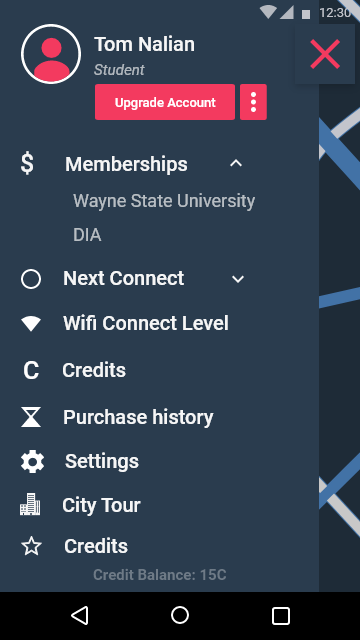Collapse the Memberships section chevron

(236, 164)
